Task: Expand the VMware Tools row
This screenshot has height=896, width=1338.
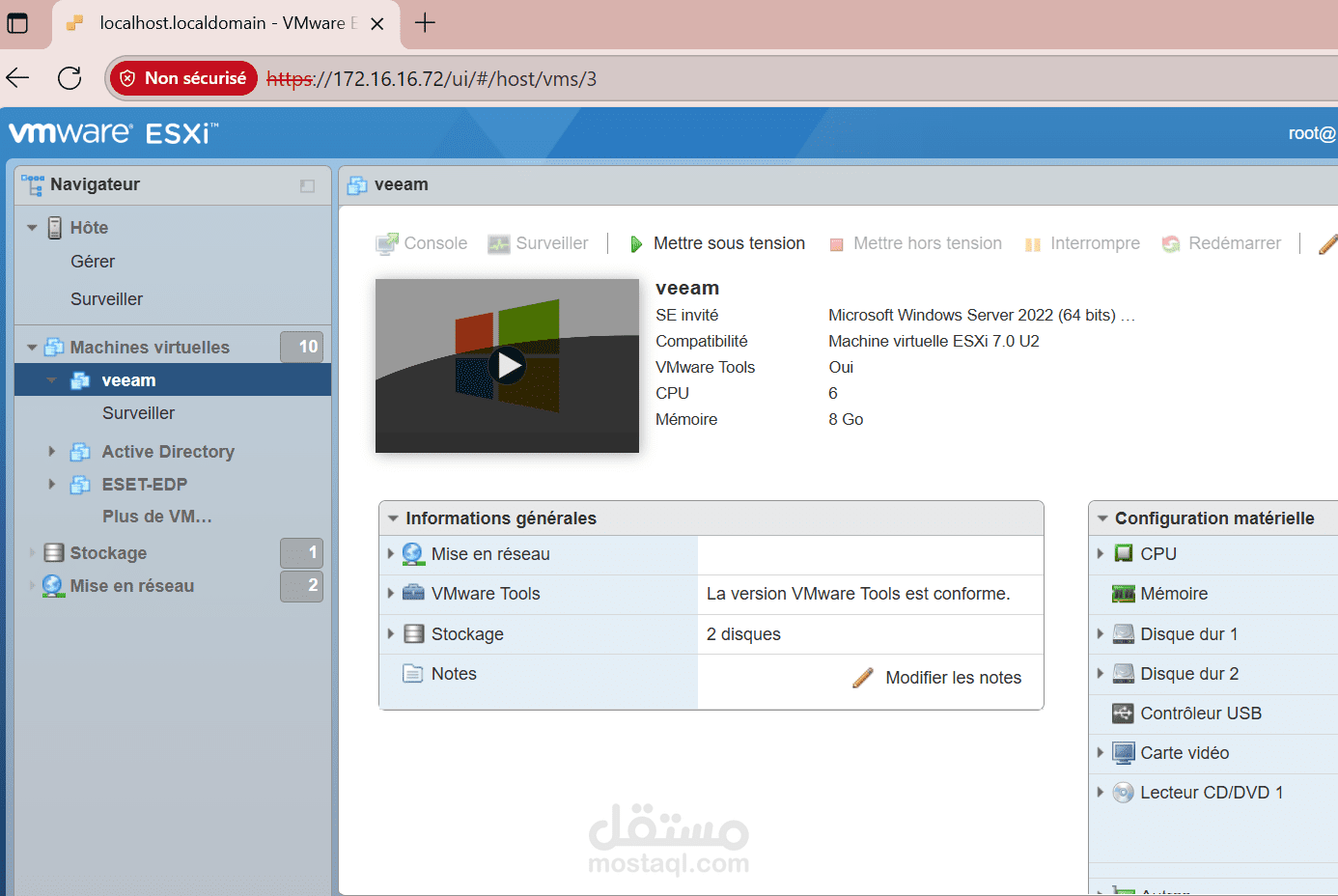Action: [x=391, y=594]
